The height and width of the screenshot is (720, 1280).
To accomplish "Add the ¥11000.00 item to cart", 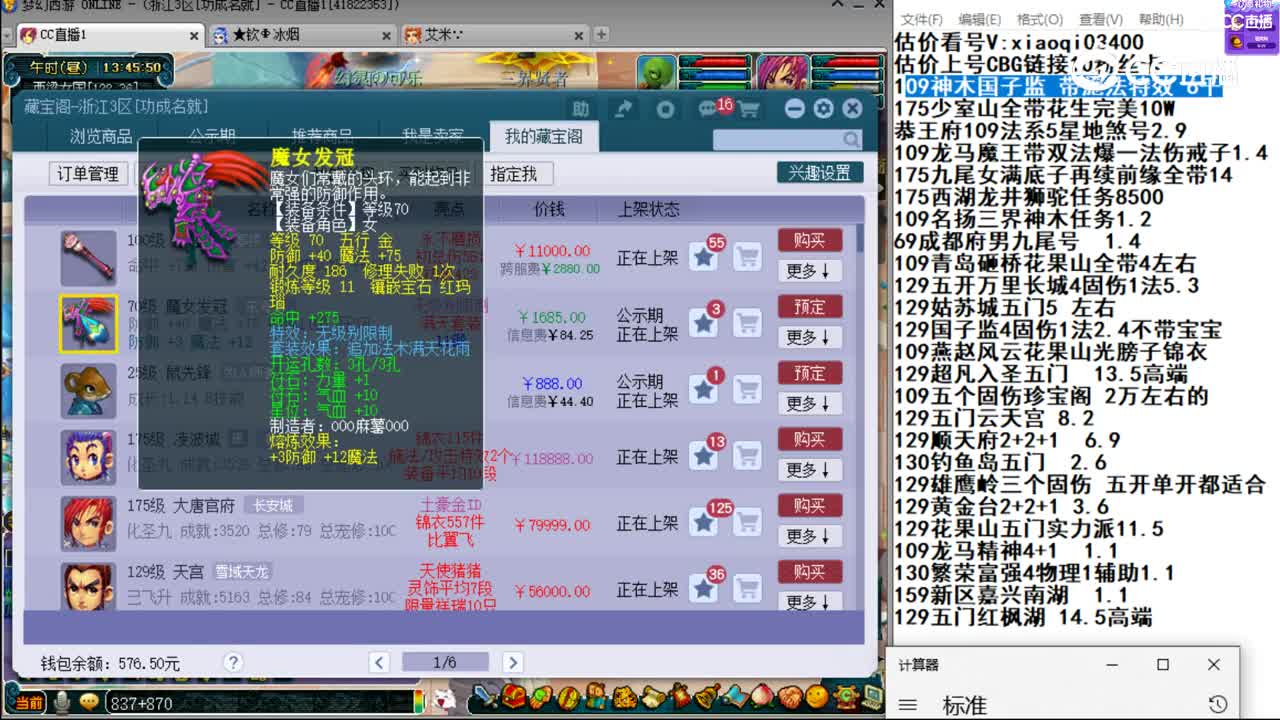I will click(x=747, y=257).
